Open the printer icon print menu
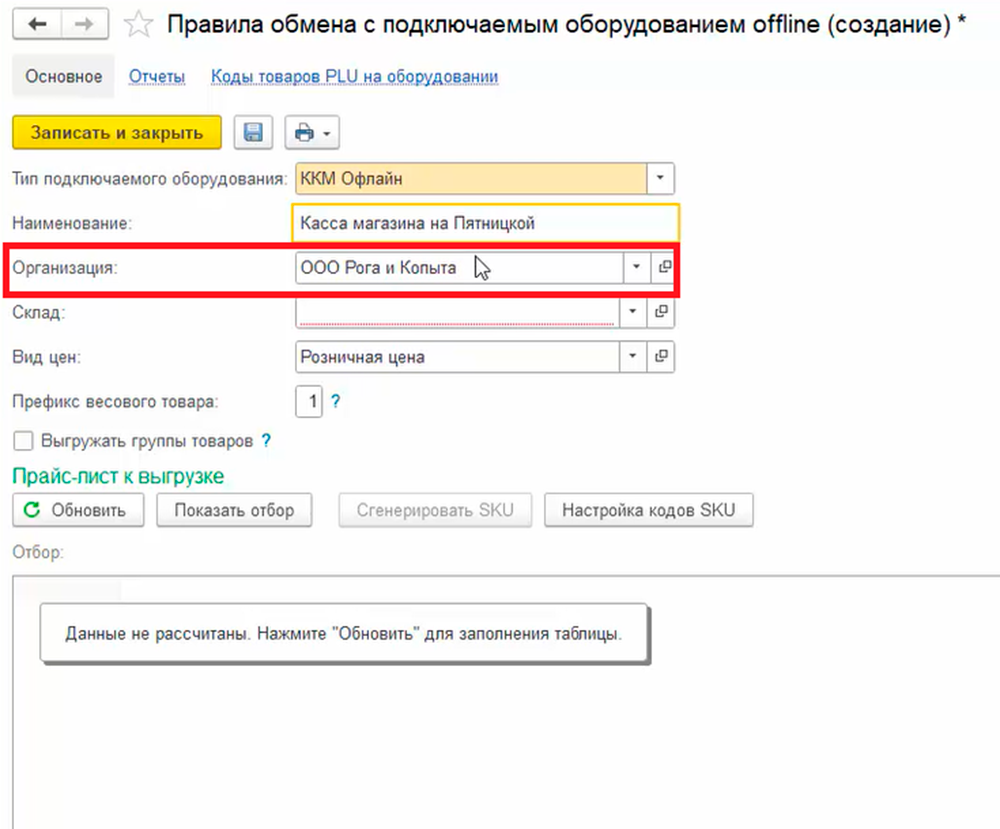The image size is (1000, 829). (312, 133)
